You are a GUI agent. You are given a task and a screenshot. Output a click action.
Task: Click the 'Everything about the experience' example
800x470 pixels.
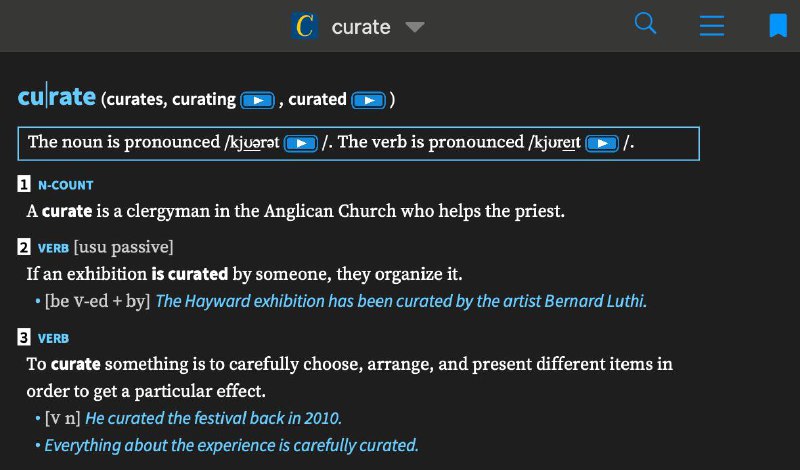coord(231,445)
